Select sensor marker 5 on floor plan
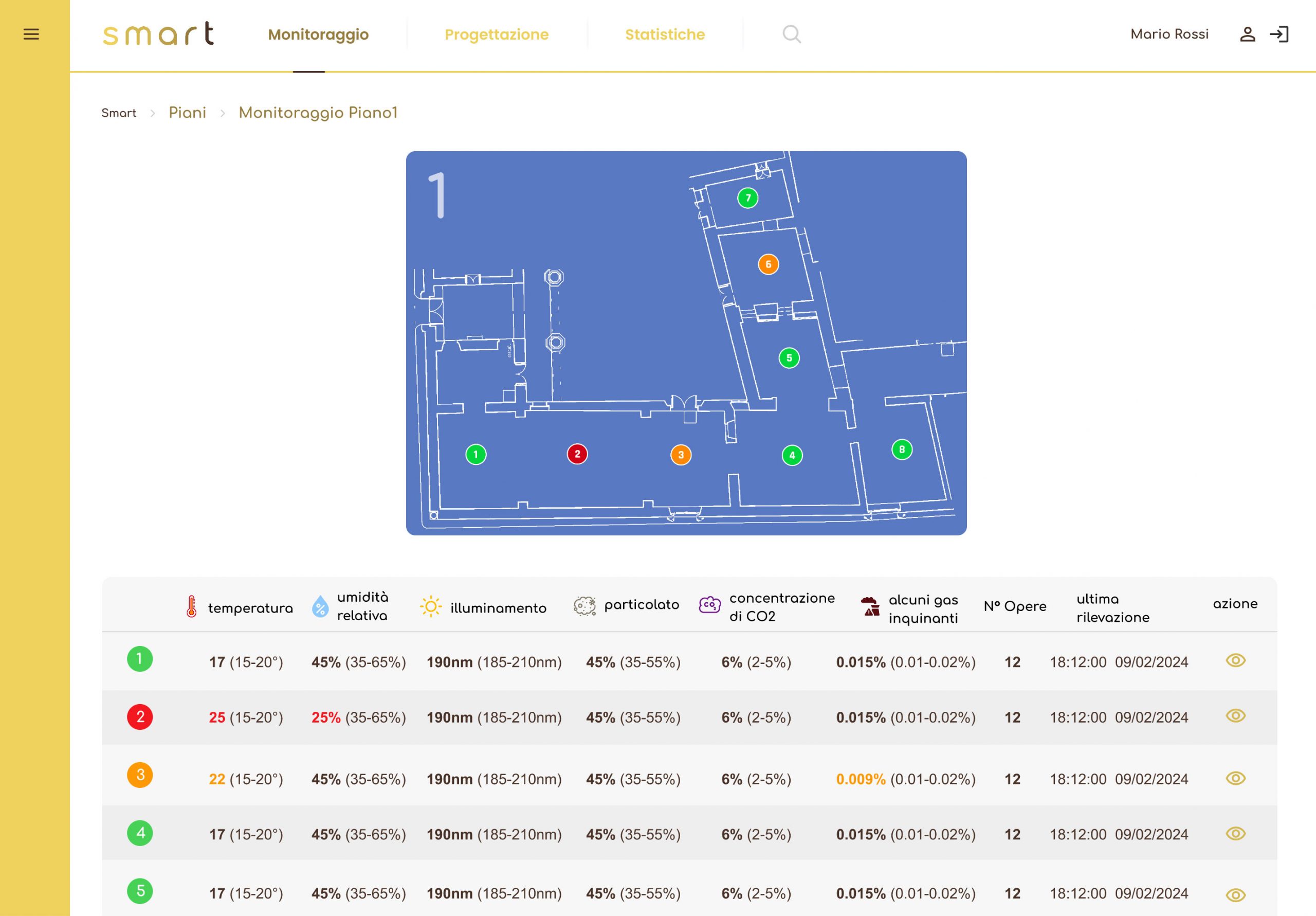 point(789,358)
